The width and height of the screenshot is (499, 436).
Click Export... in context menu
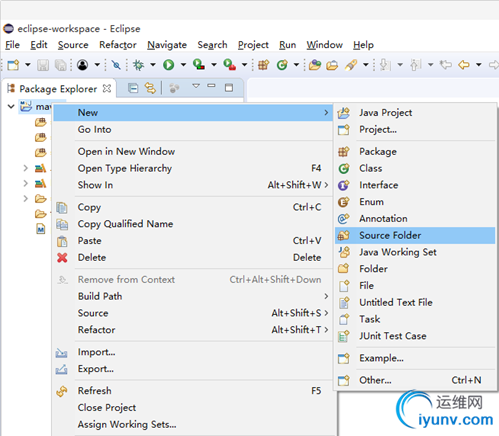coord(193,369)
